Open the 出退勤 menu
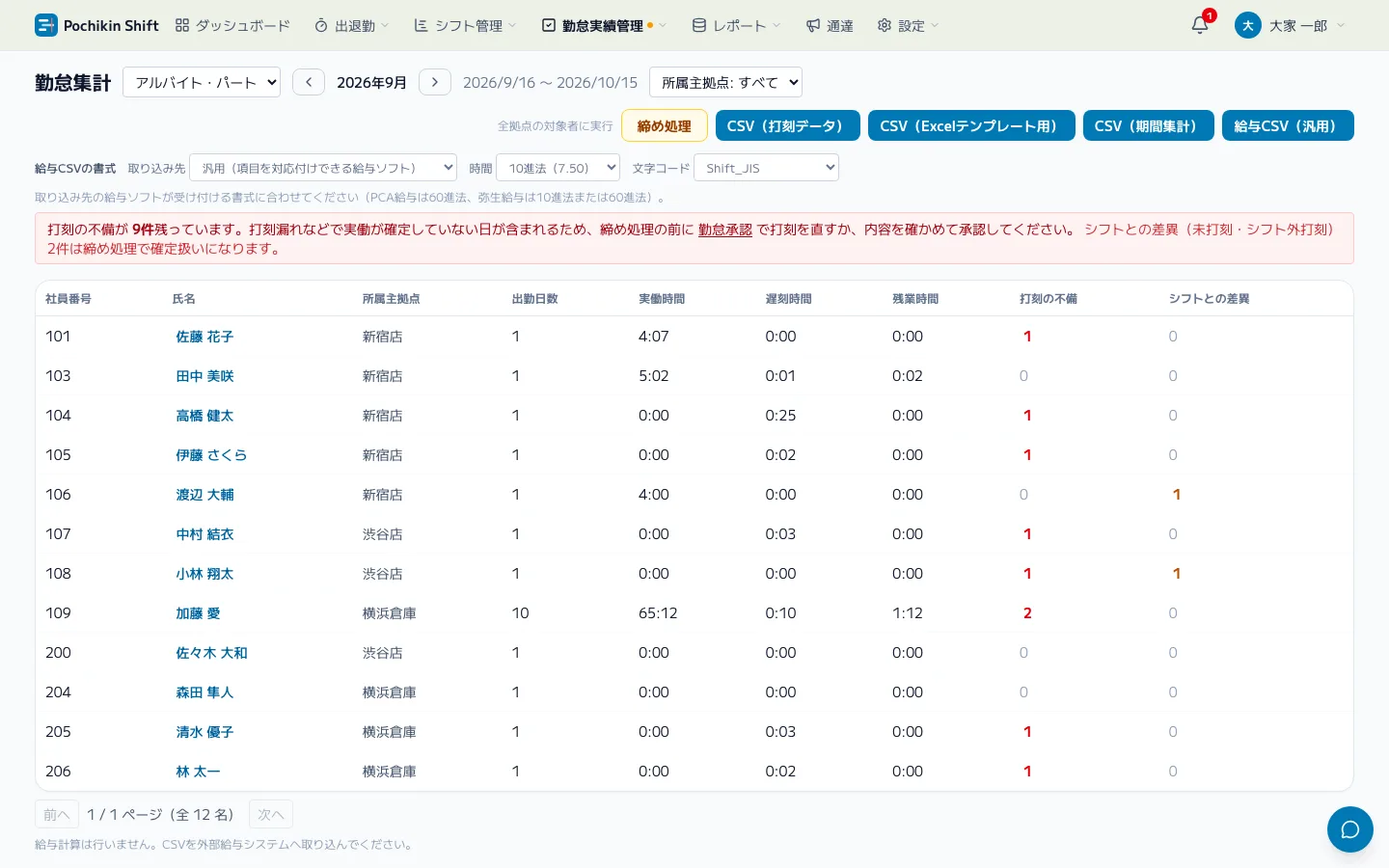The height and width of the screenshot is (868, 1389). [x=352, y=26]
